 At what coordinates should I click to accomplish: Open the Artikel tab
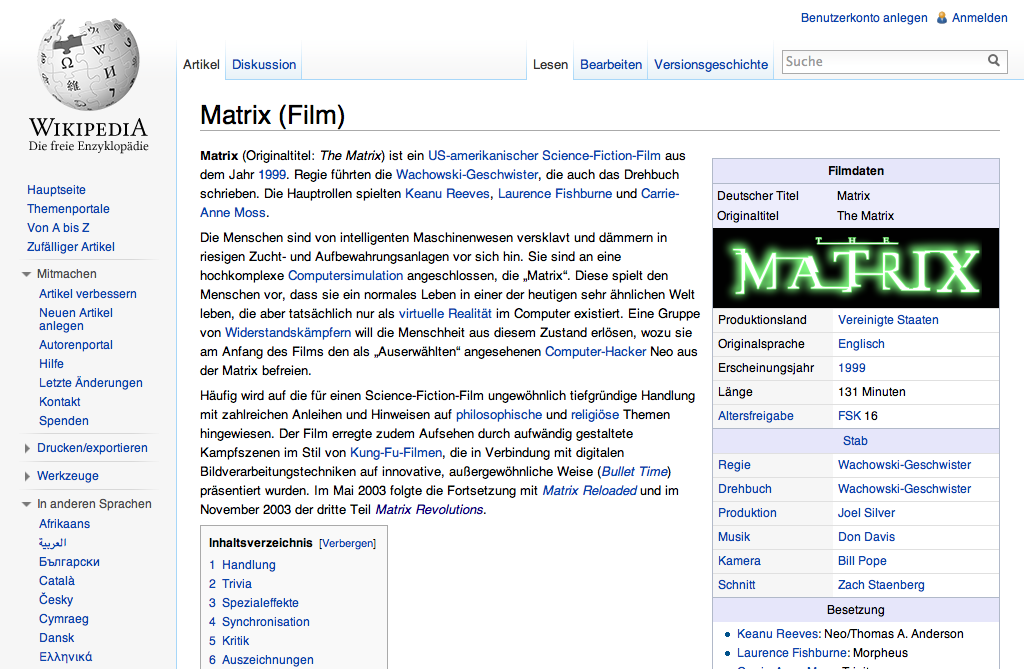[201, 65]
